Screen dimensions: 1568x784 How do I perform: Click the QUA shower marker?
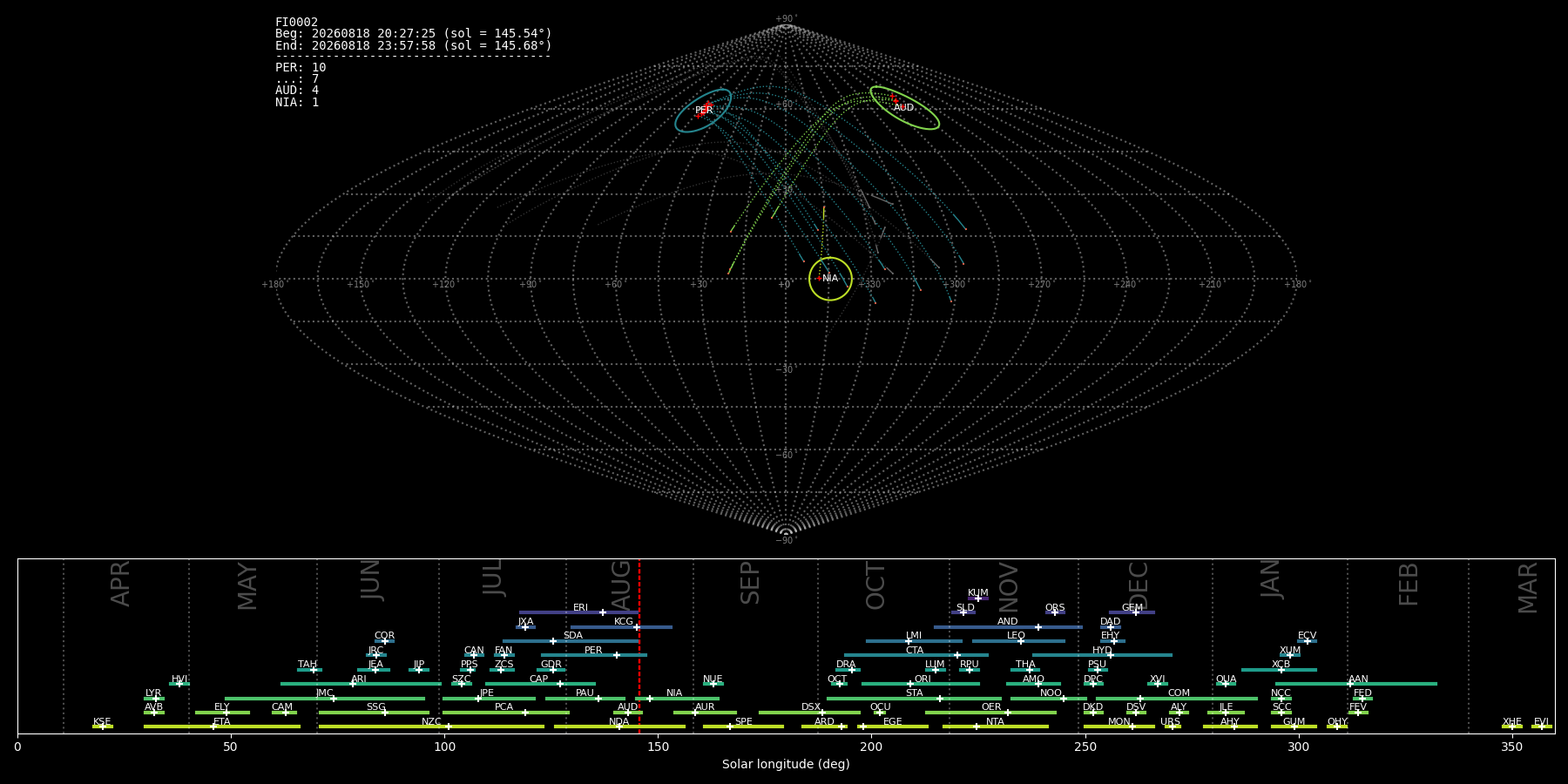tap(1226, 684)
